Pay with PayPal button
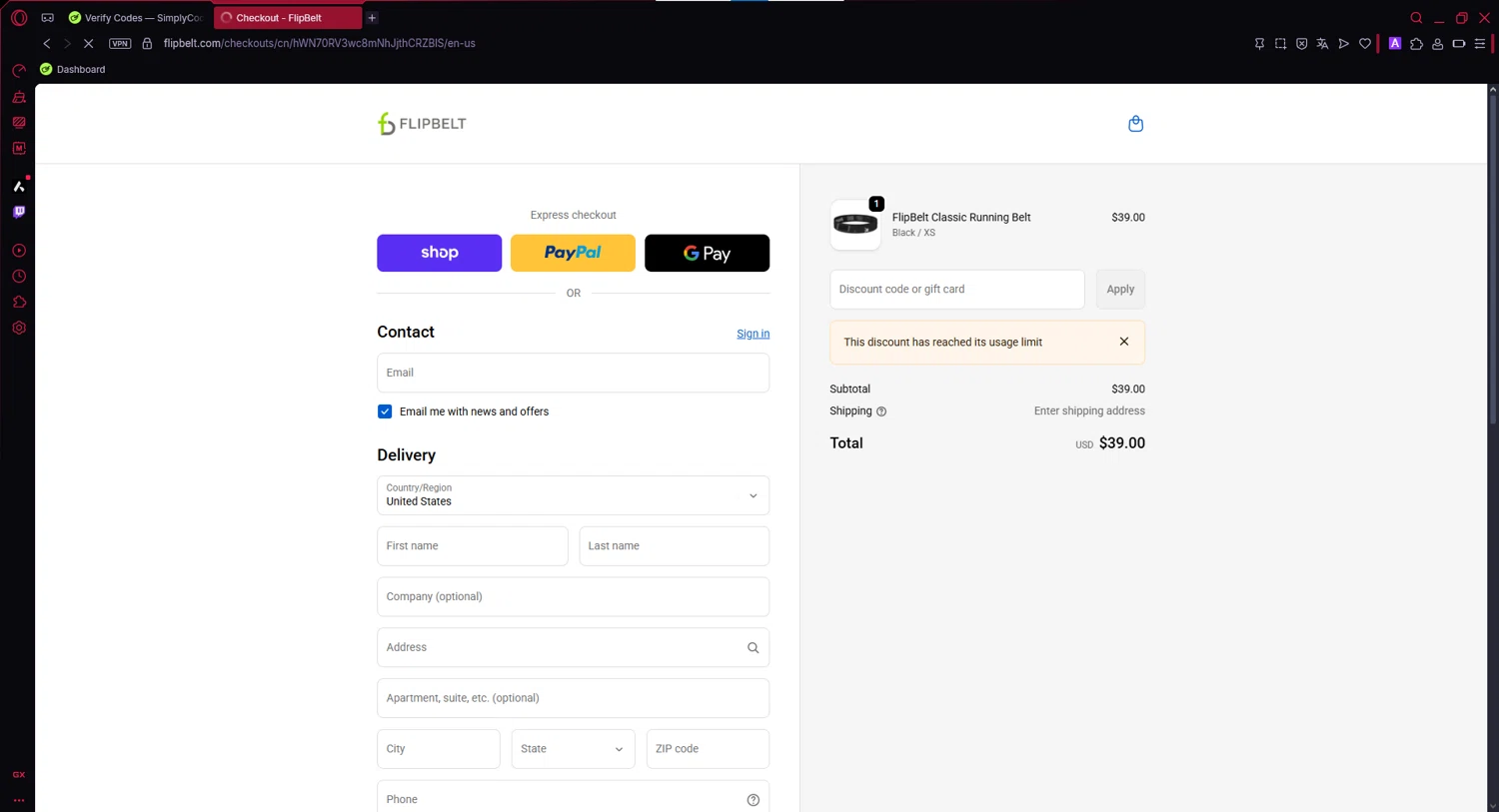 [x=573, y=253]
